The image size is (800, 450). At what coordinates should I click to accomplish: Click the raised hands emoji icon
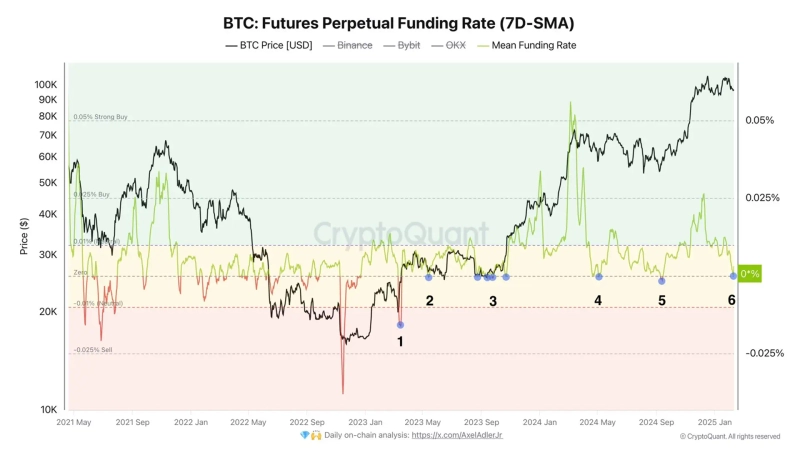(x=317, y=436)
